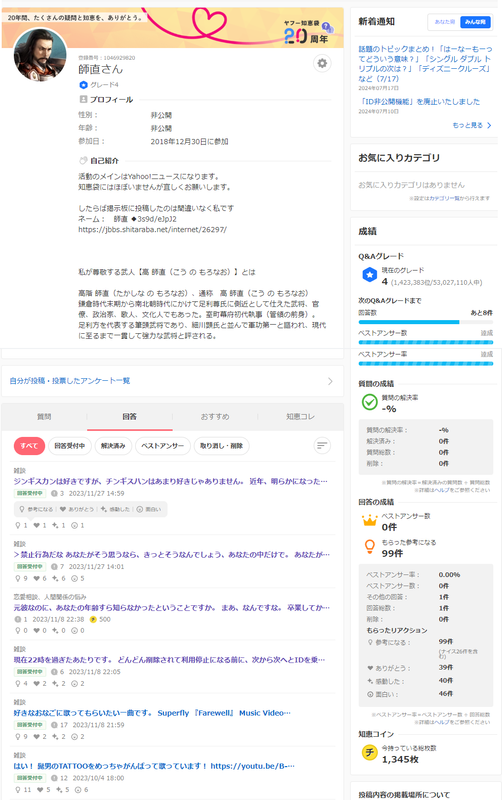Open 元彼なのに answer link

(x=172, y=608)
